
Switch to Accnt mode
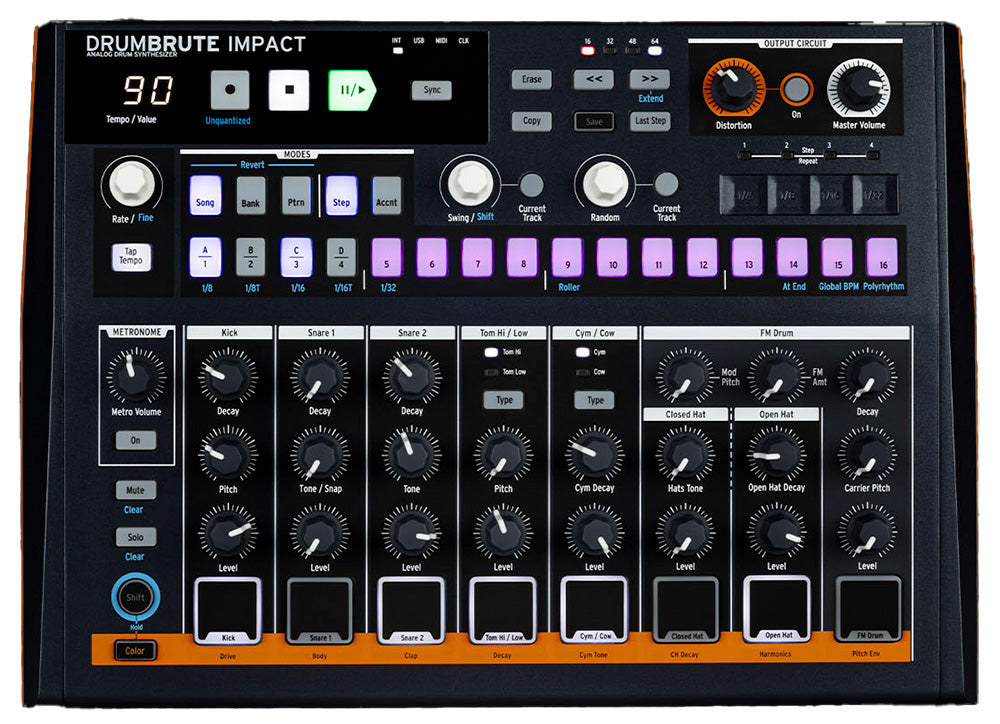pos(385,198)
